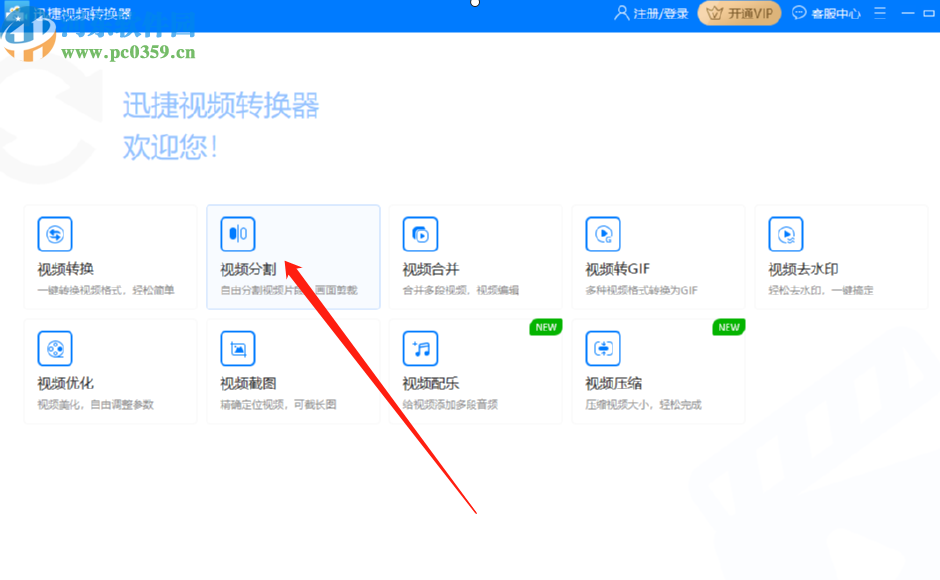Click description 合并多段视频，视频编辑
This screenshot has width=940, height=580.
point(461,290)
